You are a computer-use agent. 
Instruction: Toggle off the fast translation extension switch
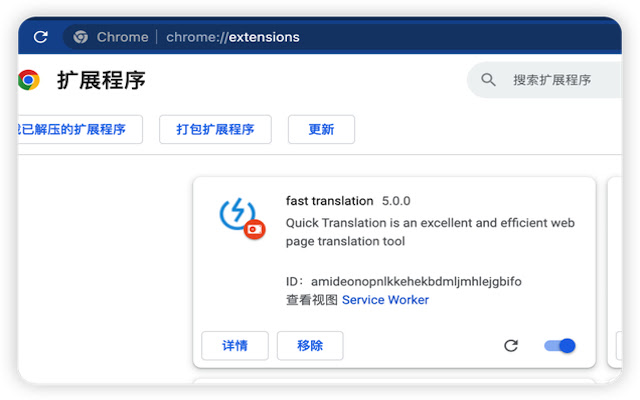click(x=560, y=346)
